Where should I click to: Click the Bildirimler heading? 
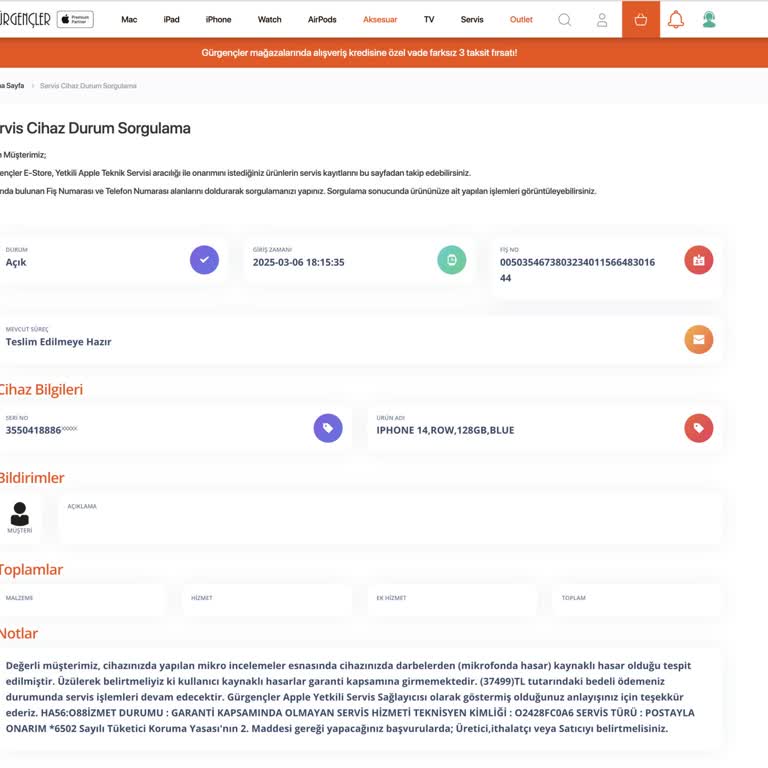(x=32, y=478)
